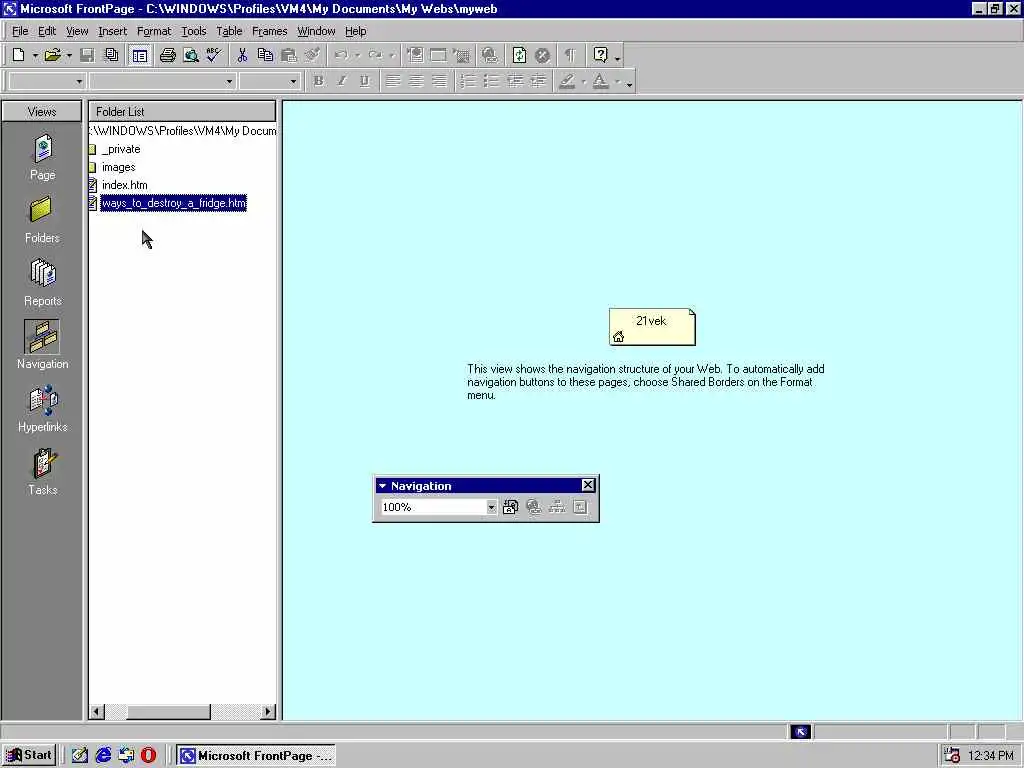Toggle Portrait/Landscape in Navigation toolbar
This screenshot has height=768, width=1024.
point(511,507)
